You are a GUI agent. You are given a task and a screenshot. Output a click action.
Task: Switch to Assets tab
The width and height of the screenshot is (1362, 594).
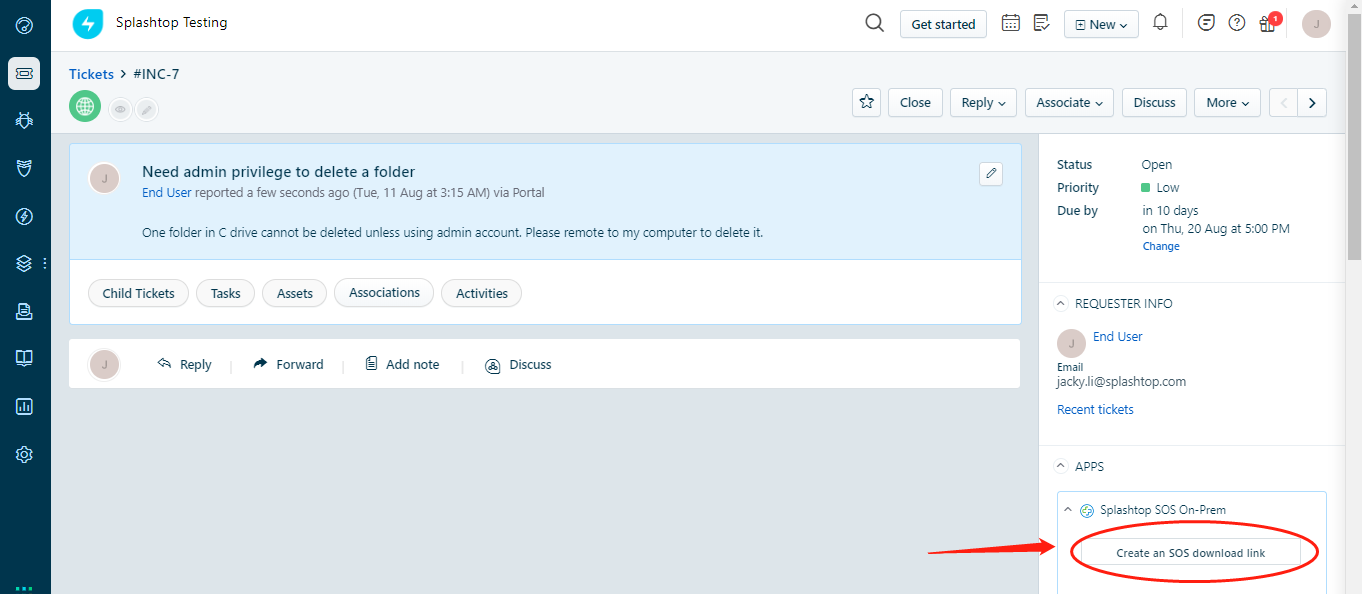[x=294, y=293]
